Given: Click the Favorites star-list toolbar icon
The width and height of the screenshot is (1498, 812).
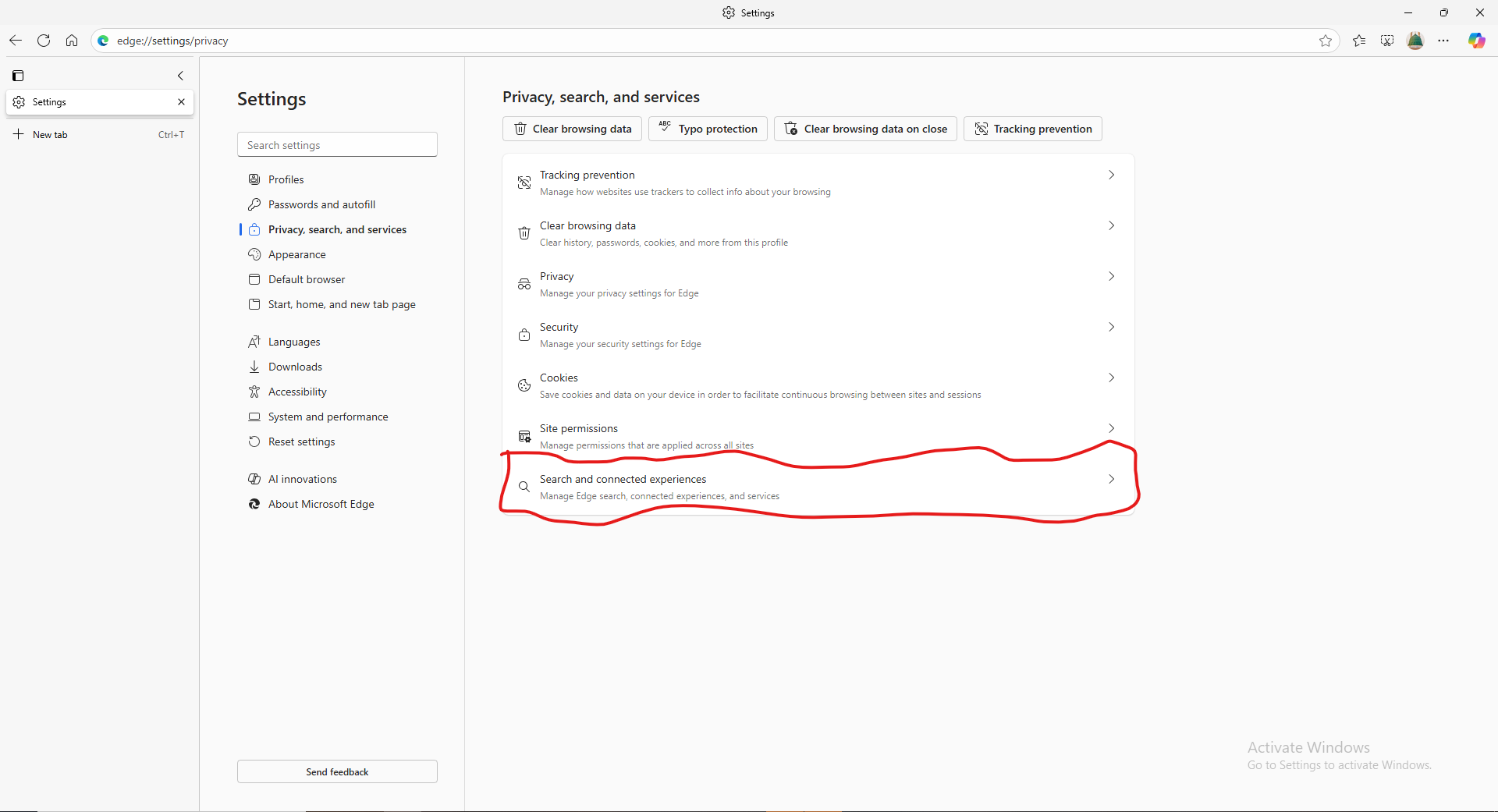Looking at the screenshot, I should click(1359, 41).
